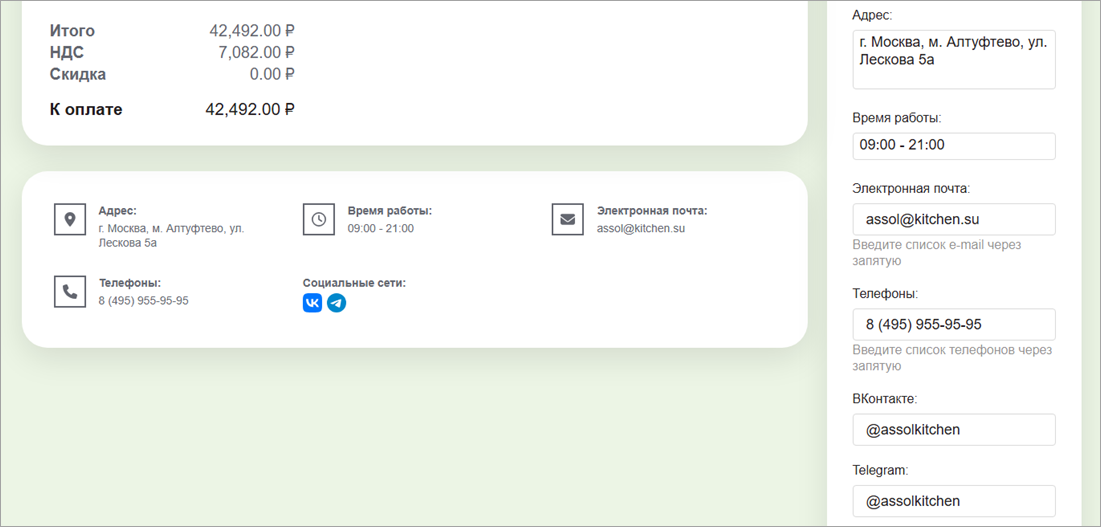Click the phones input field
The width and height of the screenshot is (1101, 527).
[x=953, y=324]
